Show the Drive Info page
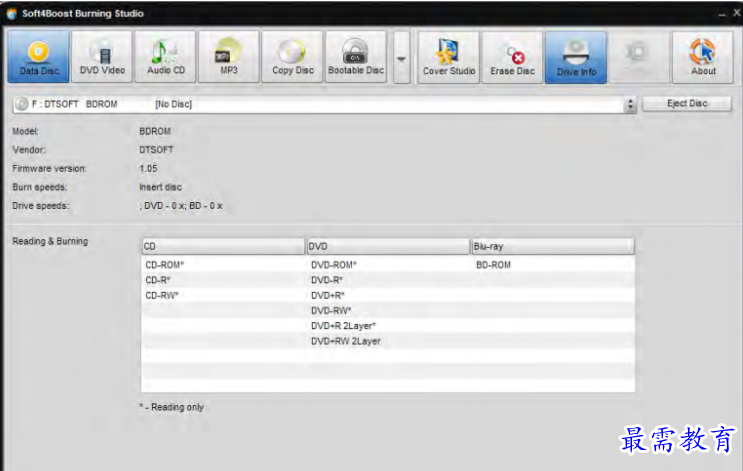 click(576, 58)
